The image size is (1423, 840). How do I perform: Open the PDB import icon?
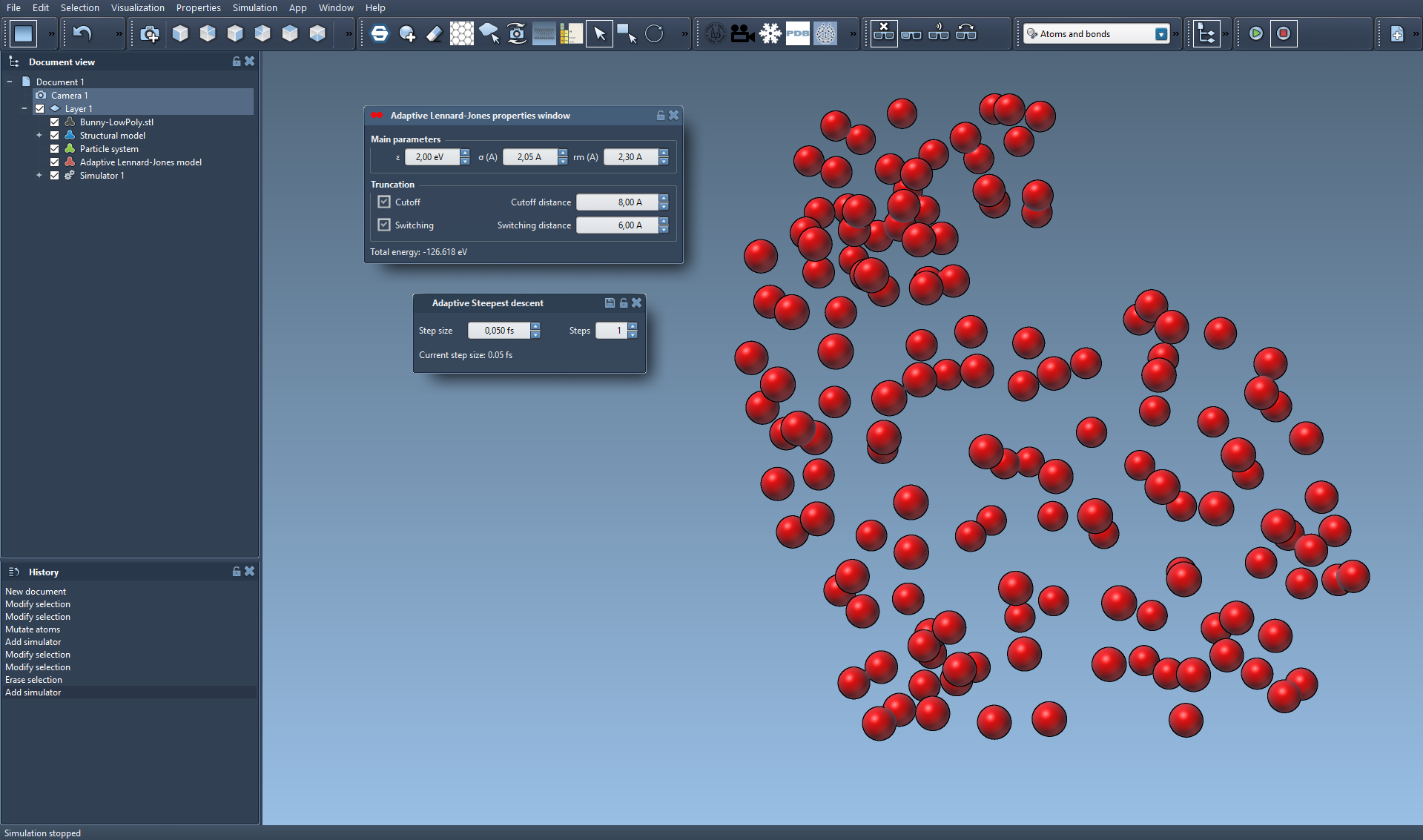pyautogui.click(x=797, y=33)
